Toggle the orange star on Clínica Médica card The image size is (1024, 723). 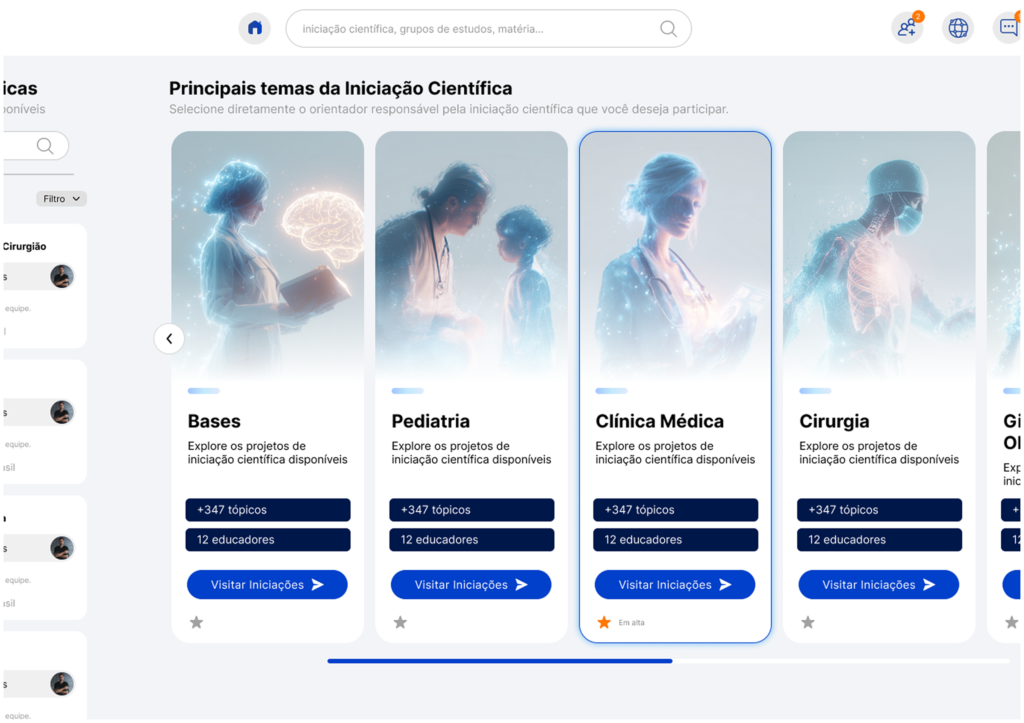coord(604,622)
